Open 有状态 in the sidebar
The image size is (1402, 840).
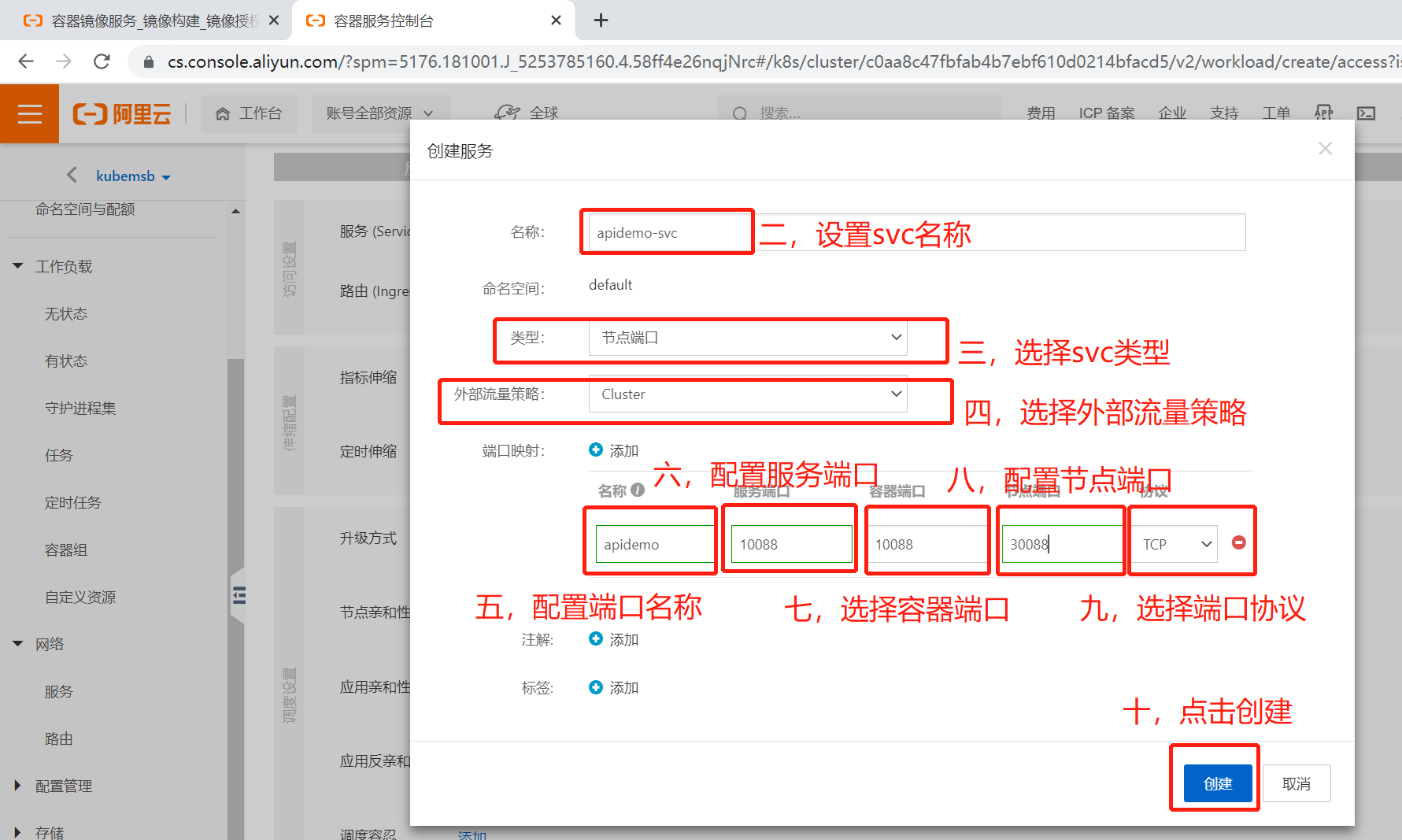(x=66, y=361)
